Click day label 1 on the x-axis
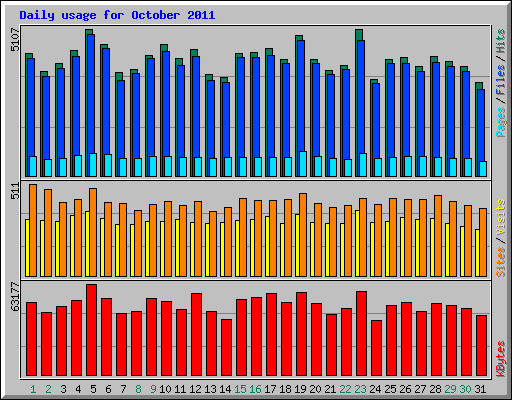Image resolution: width=512 pixels, height=400 pixels. (x=33, y=389)
